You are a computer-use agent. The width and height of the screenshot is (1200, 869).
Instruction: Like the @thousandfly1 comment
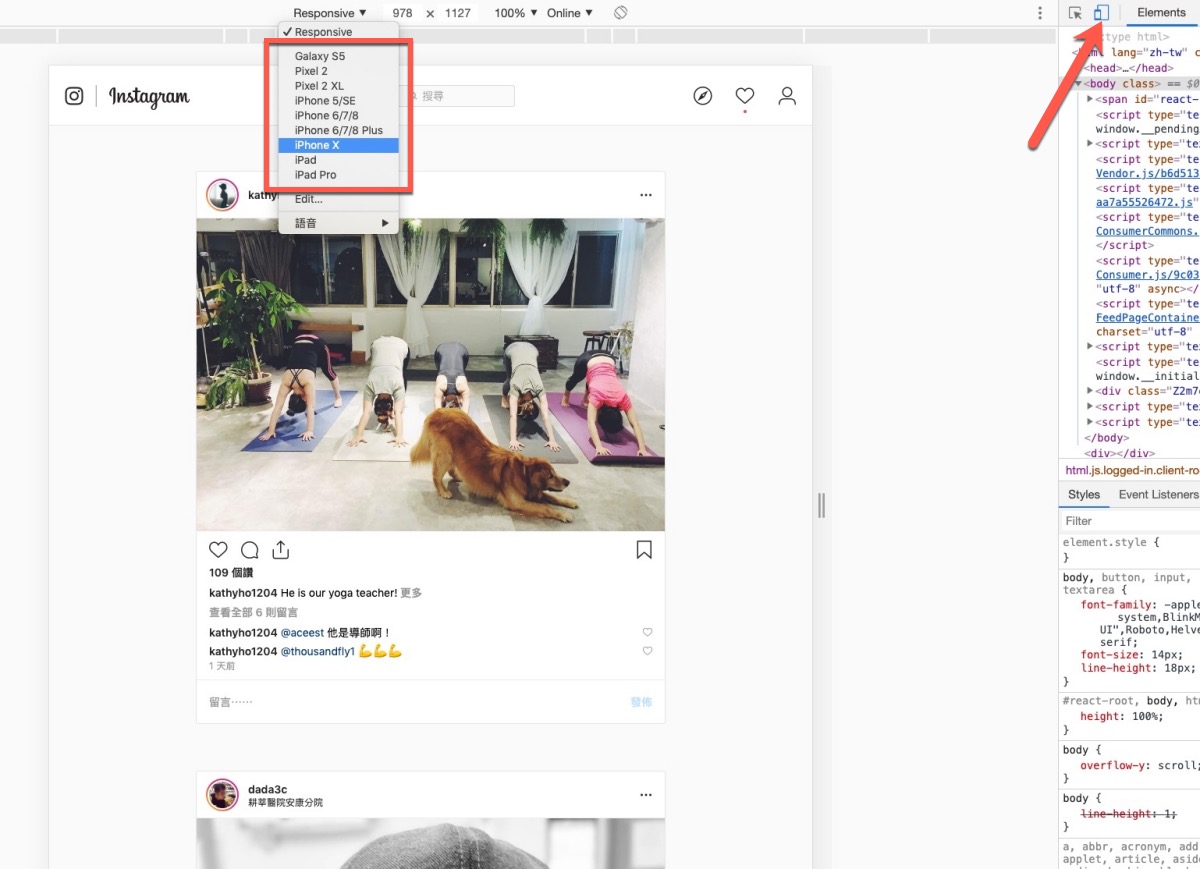click(647, 651)
